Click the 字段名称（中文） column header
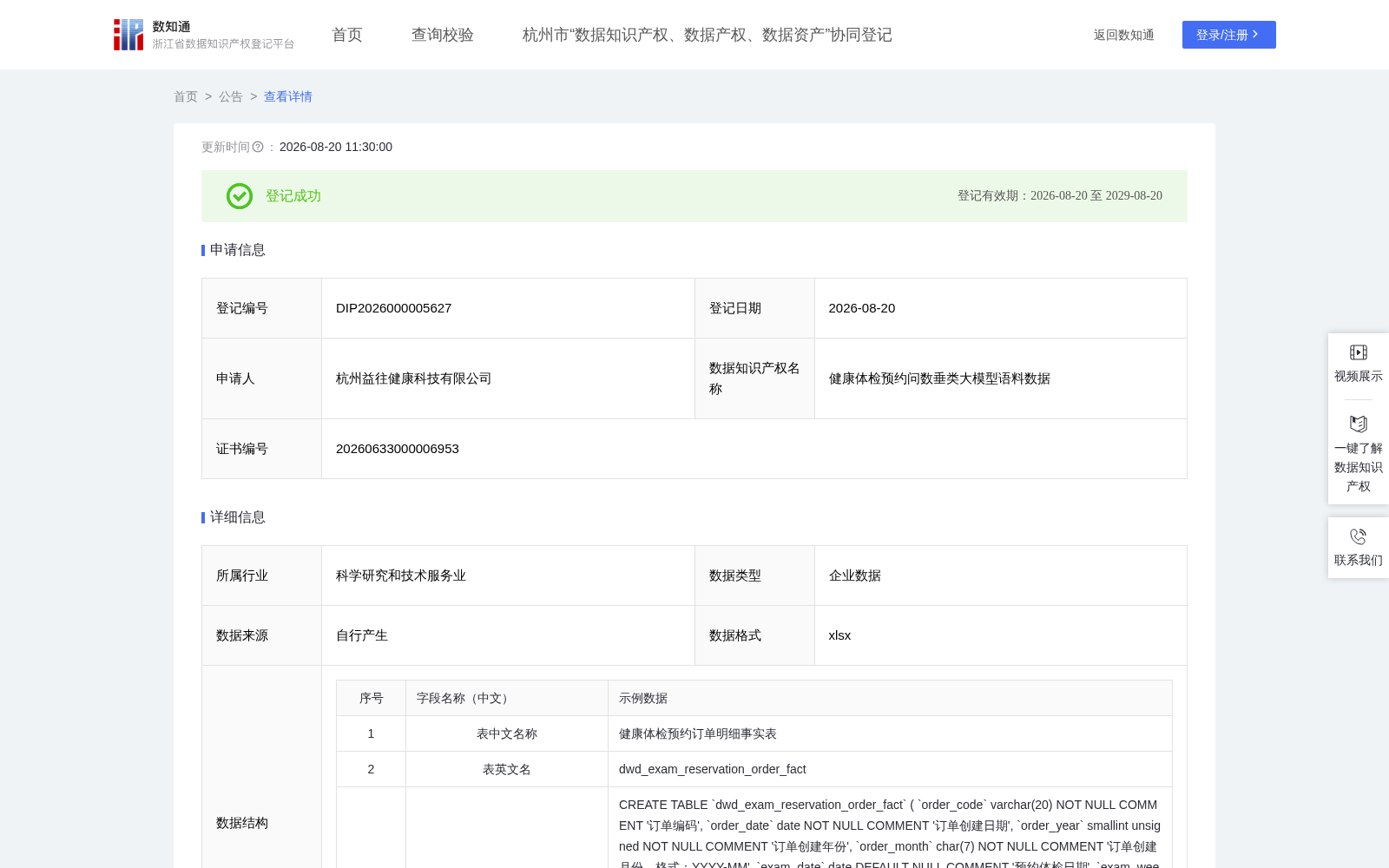This screenshot has width=1389, height=868. pos(507,698)
